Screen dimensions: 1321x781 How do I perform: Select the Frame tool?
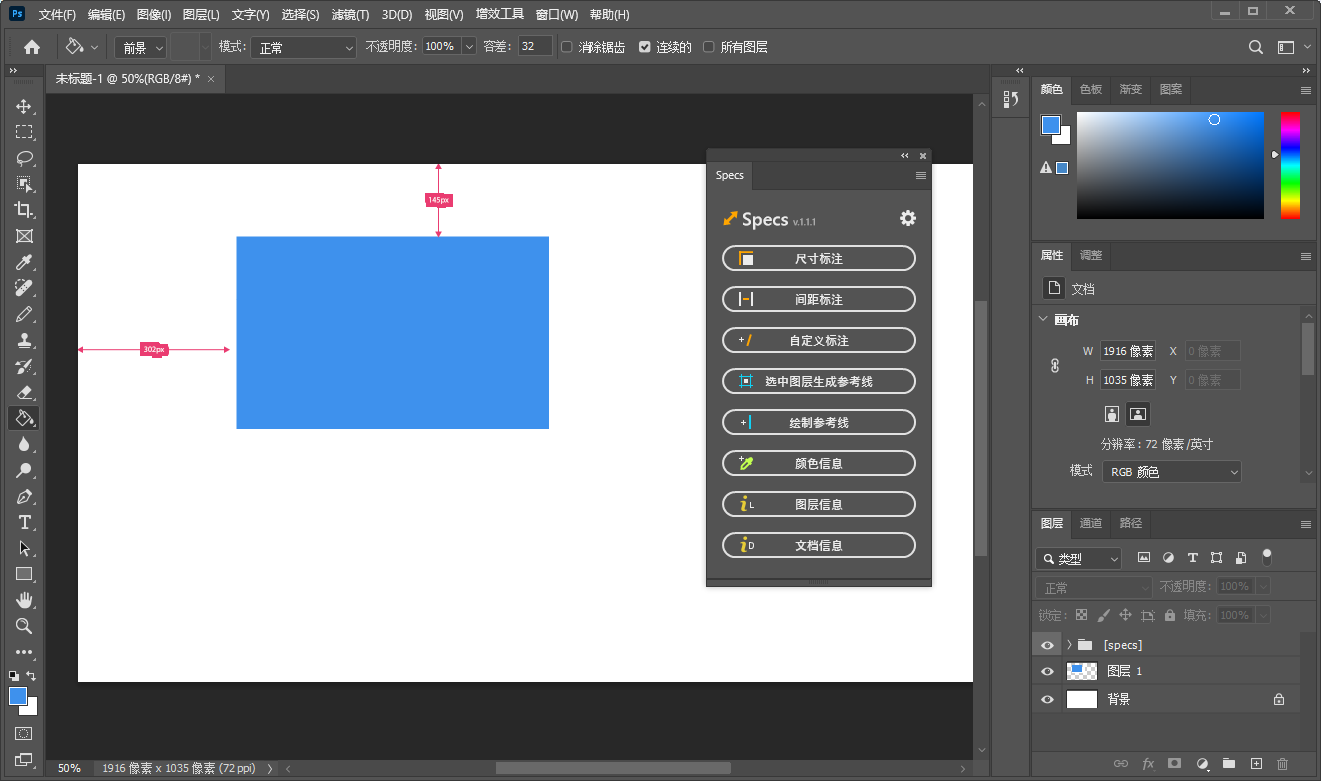coord(24,236)
